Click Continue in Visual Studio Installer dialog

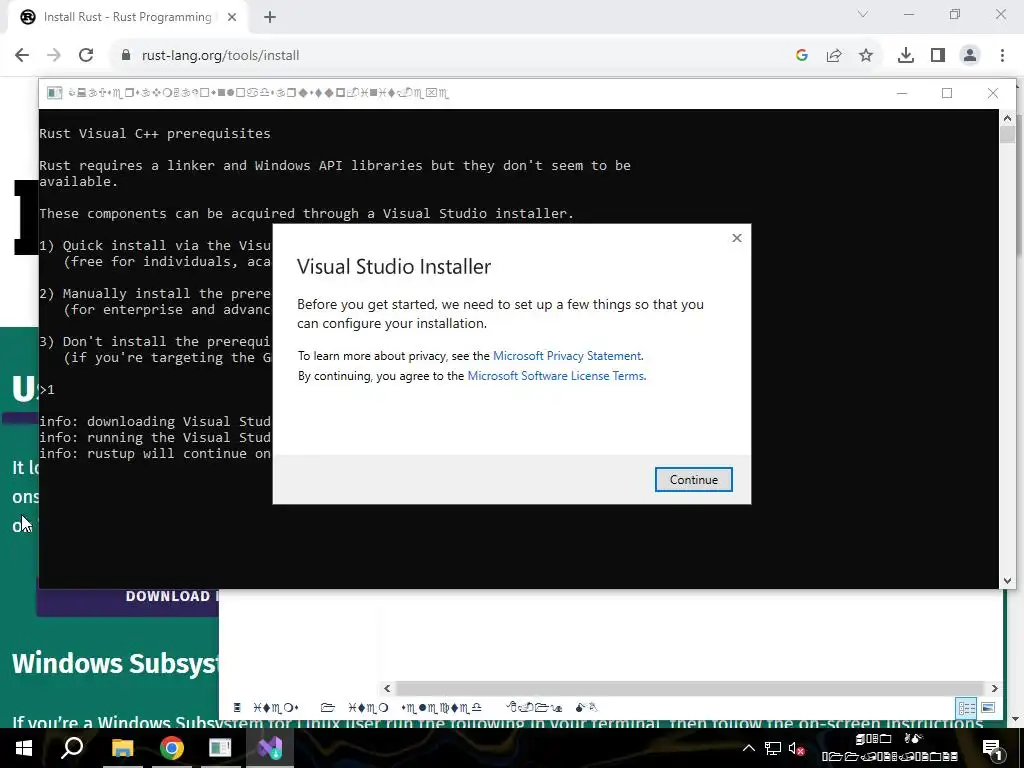pyautogui.click(x=694, y=479)
